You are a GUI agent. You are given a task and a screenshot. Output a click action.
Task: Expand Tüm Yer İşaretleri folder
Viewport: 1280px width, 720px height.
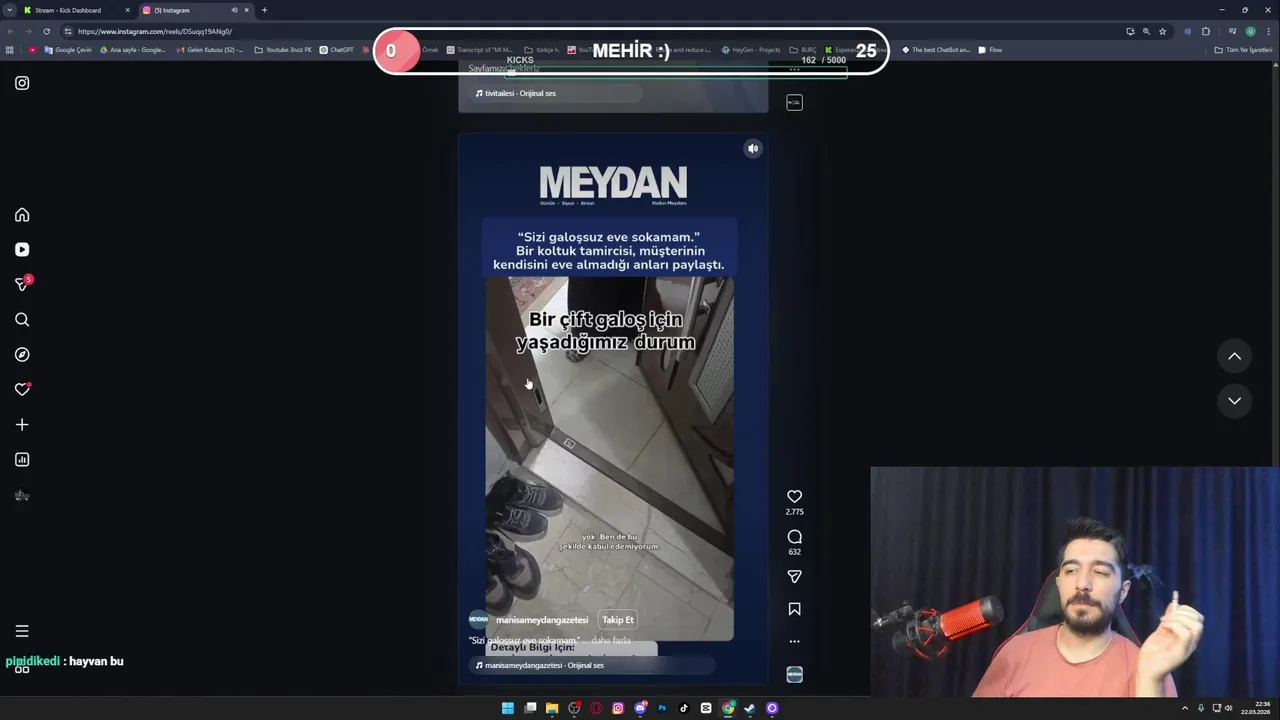(x=1243, y=50)
